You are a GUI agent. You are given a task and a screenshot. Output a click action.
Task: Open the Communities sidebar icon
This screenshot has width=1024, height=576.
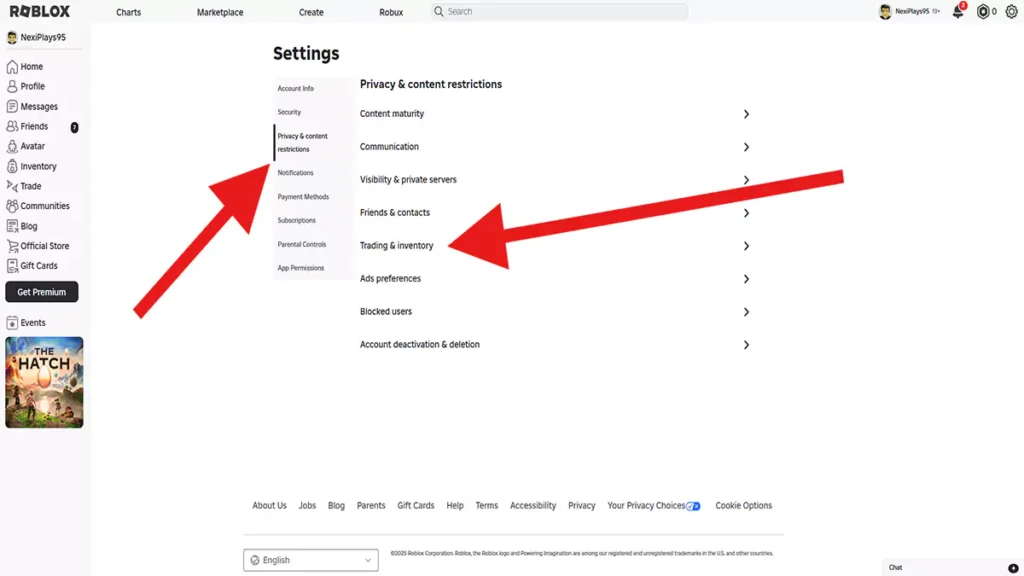(12, 206)
